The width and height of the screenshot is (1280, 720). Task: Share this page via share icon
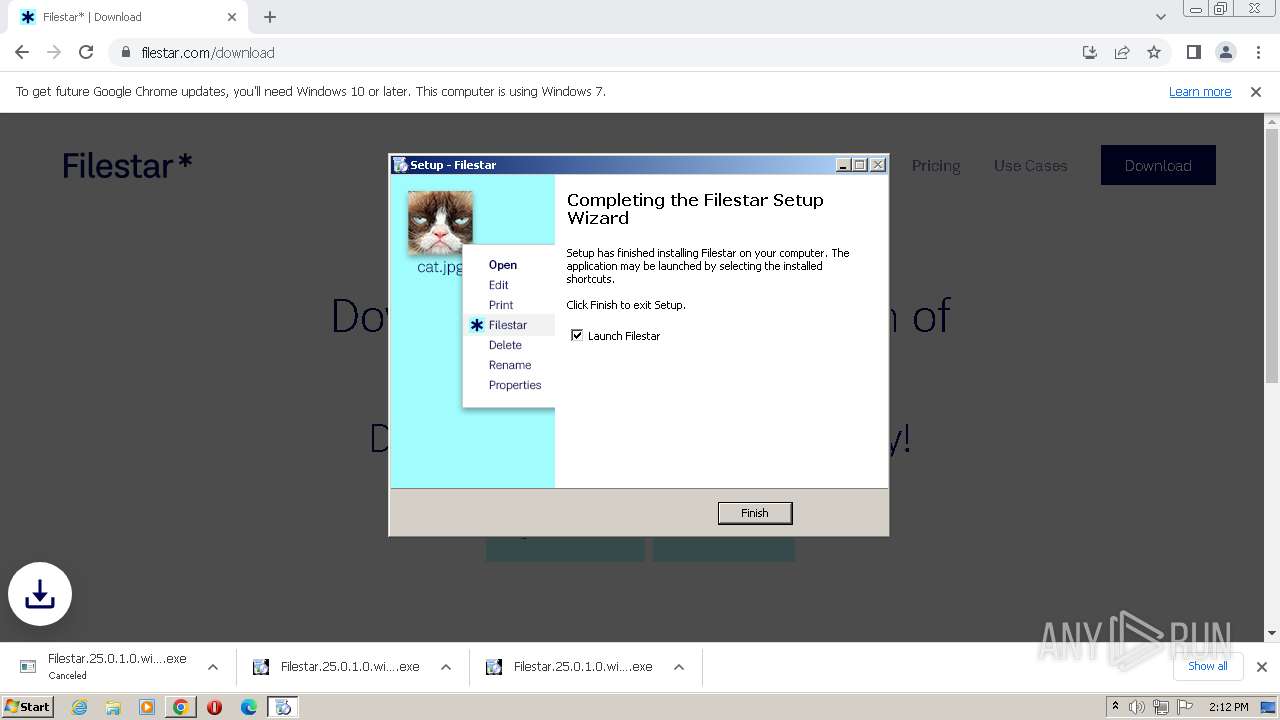point(1122,52)
